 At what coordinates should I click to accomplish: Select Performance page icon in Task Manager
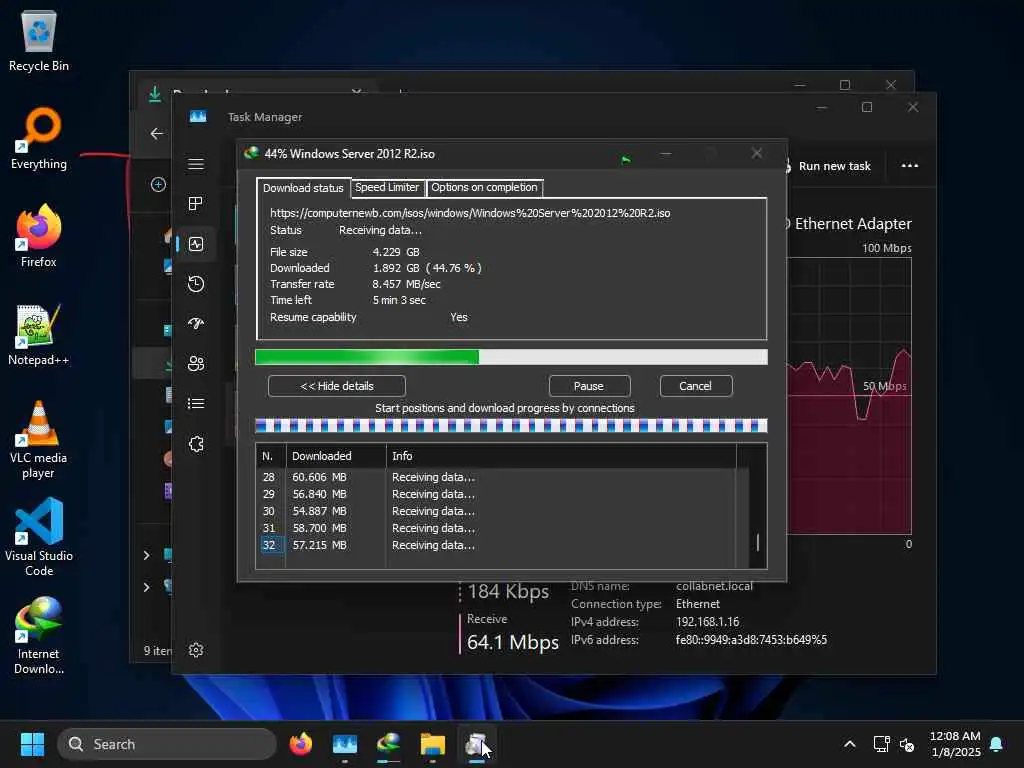tap(196, 244)
